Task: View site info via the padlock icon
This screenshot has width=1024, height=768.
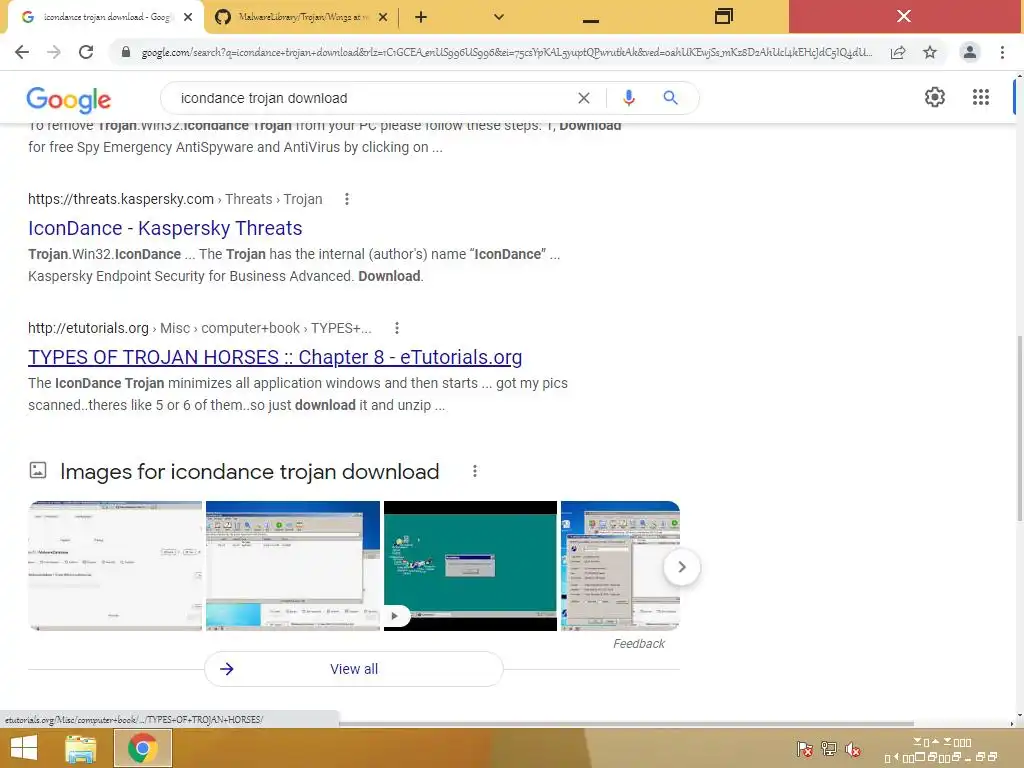Action: (x=126, y=52)
